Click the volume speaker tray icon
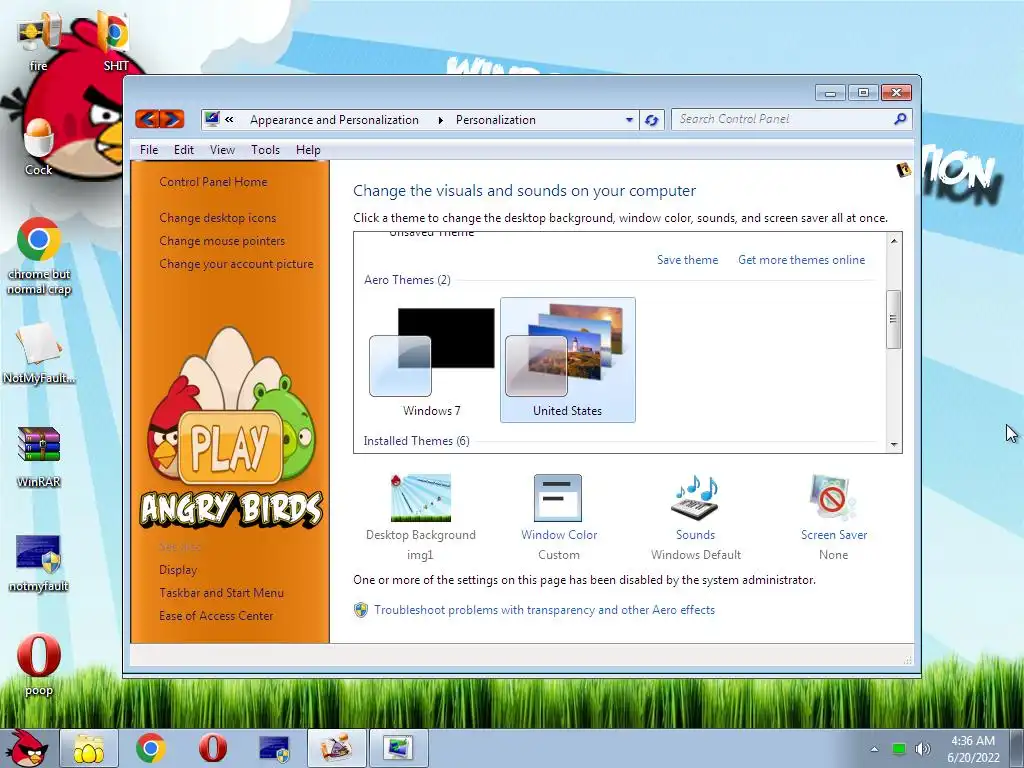 (x=922, y=749)
